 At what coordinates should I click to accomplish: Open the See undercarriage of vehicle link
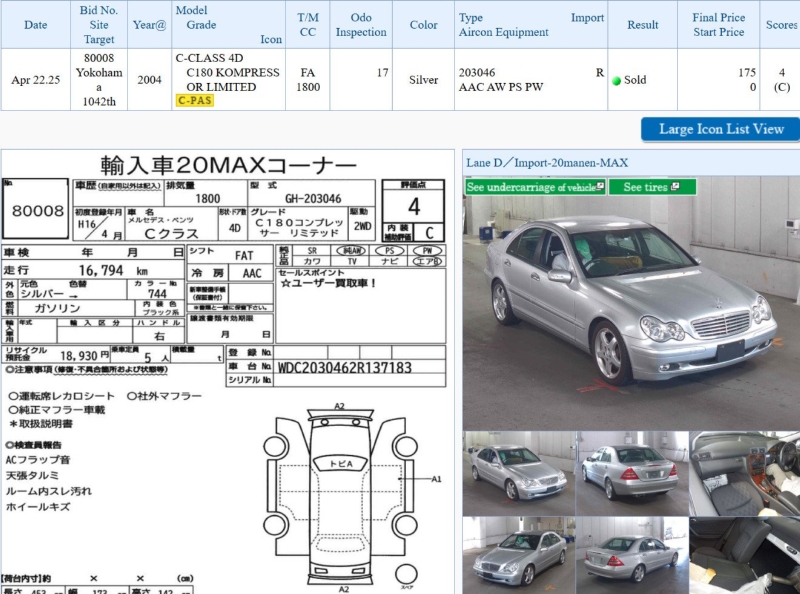coord(530,187)
